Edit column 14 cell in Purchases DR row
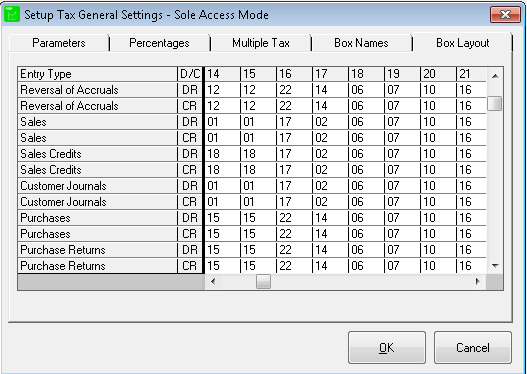Image resolution: width=527 pixels, height=374 pixels. tap(222, 218)
